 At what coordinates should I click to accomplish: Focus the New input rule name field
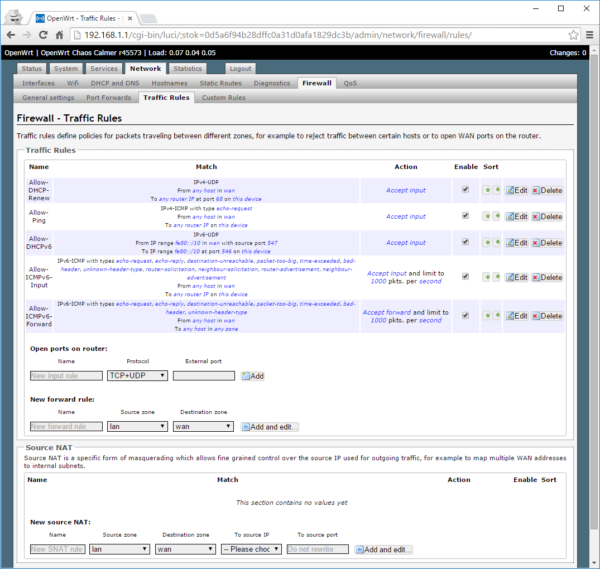tap(66, 376)
